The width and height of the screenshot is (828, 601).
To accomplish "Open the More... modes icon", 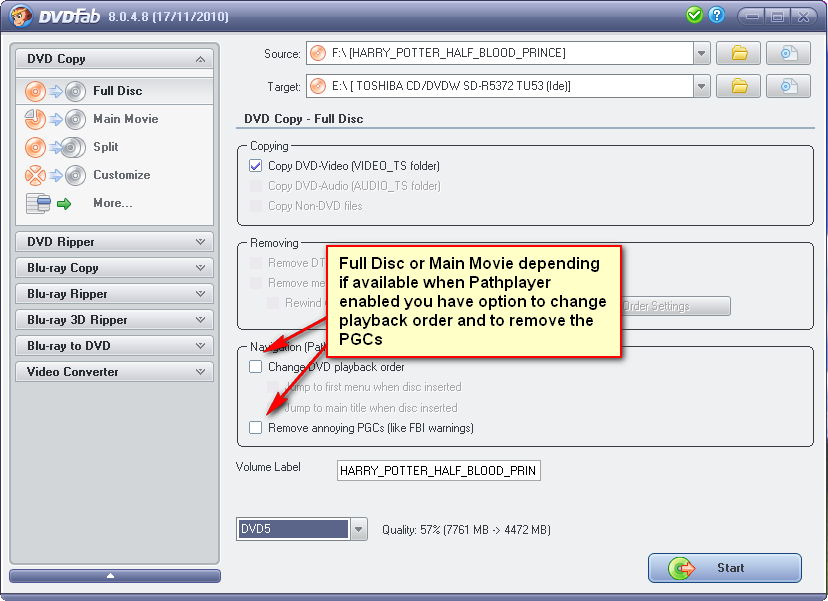I will click(x=49, y=203).
